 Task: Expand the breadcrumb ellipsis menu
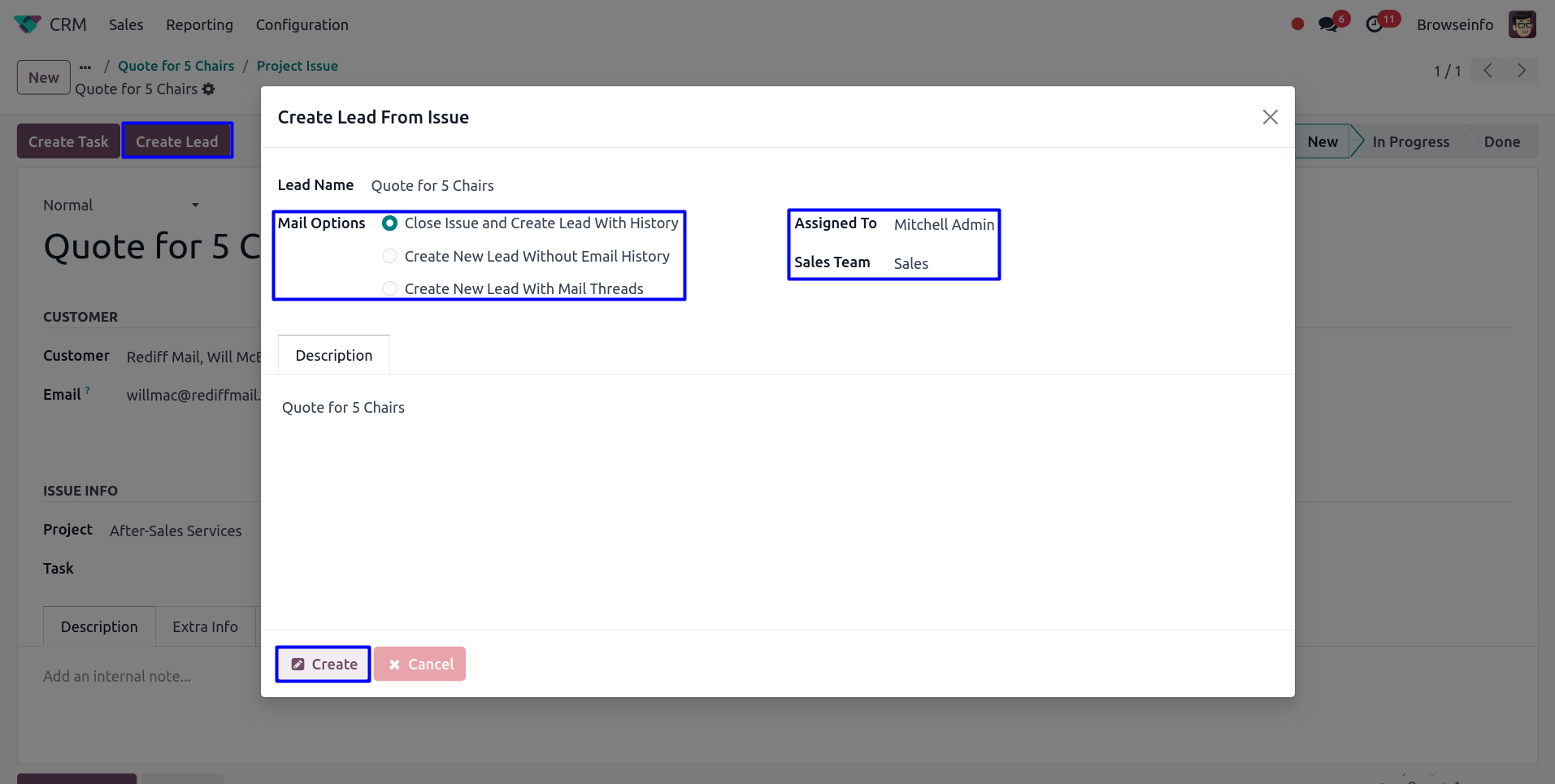click(85, 67)
